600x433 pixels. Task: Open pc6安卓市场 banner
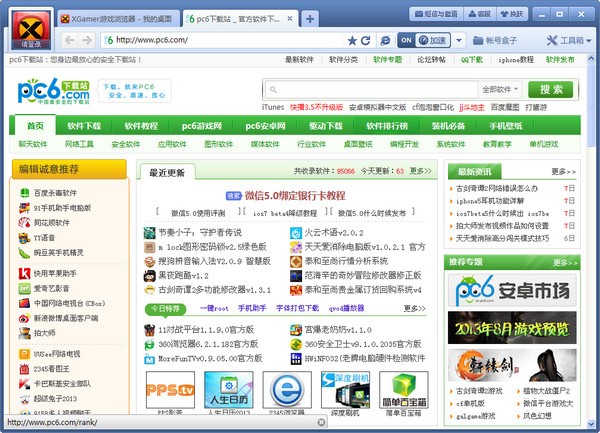point(512,290)
